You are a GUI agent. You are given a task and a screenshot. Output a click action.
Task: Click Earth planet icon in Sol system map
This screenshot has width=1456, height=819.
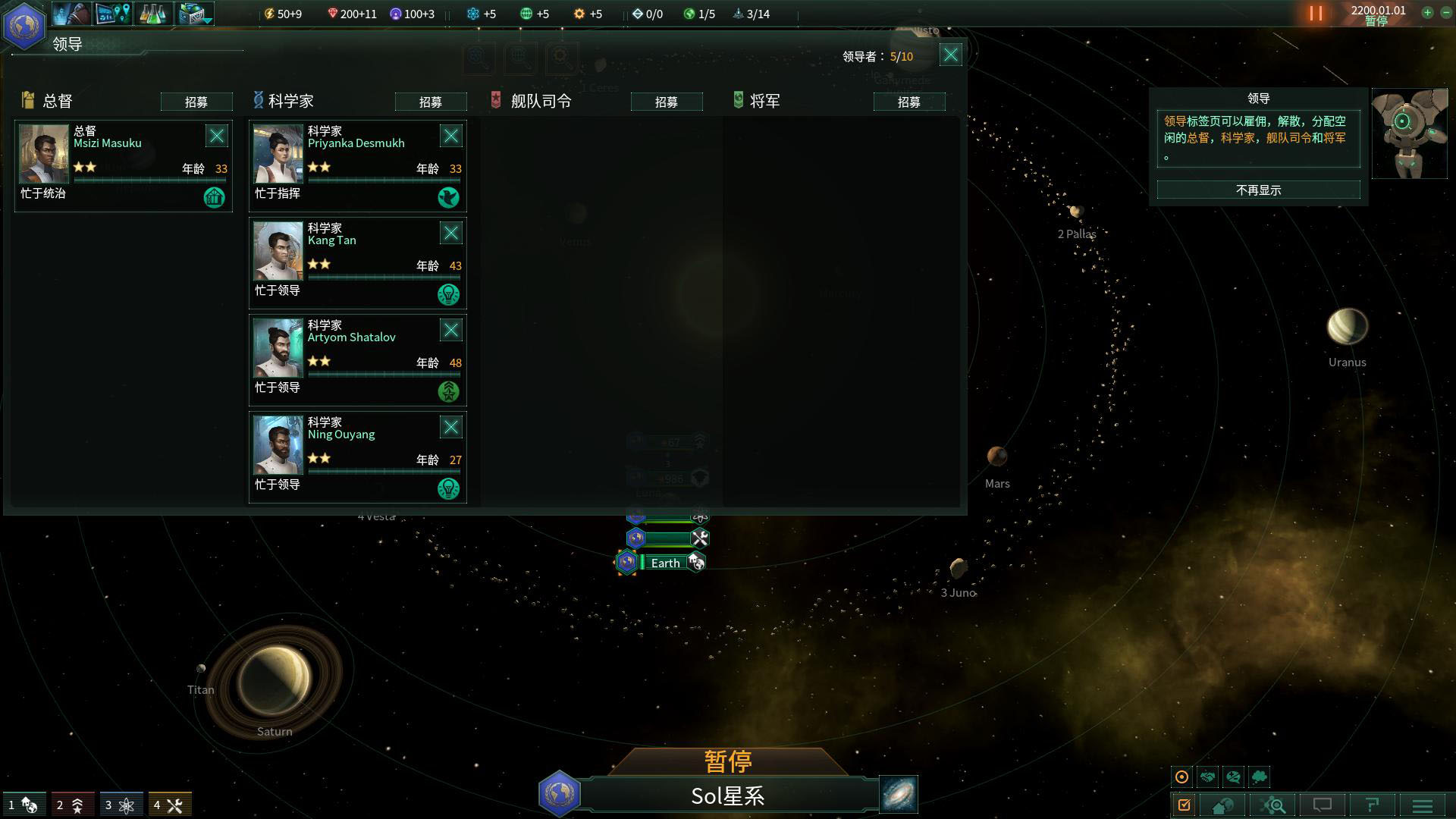(628, 562)
